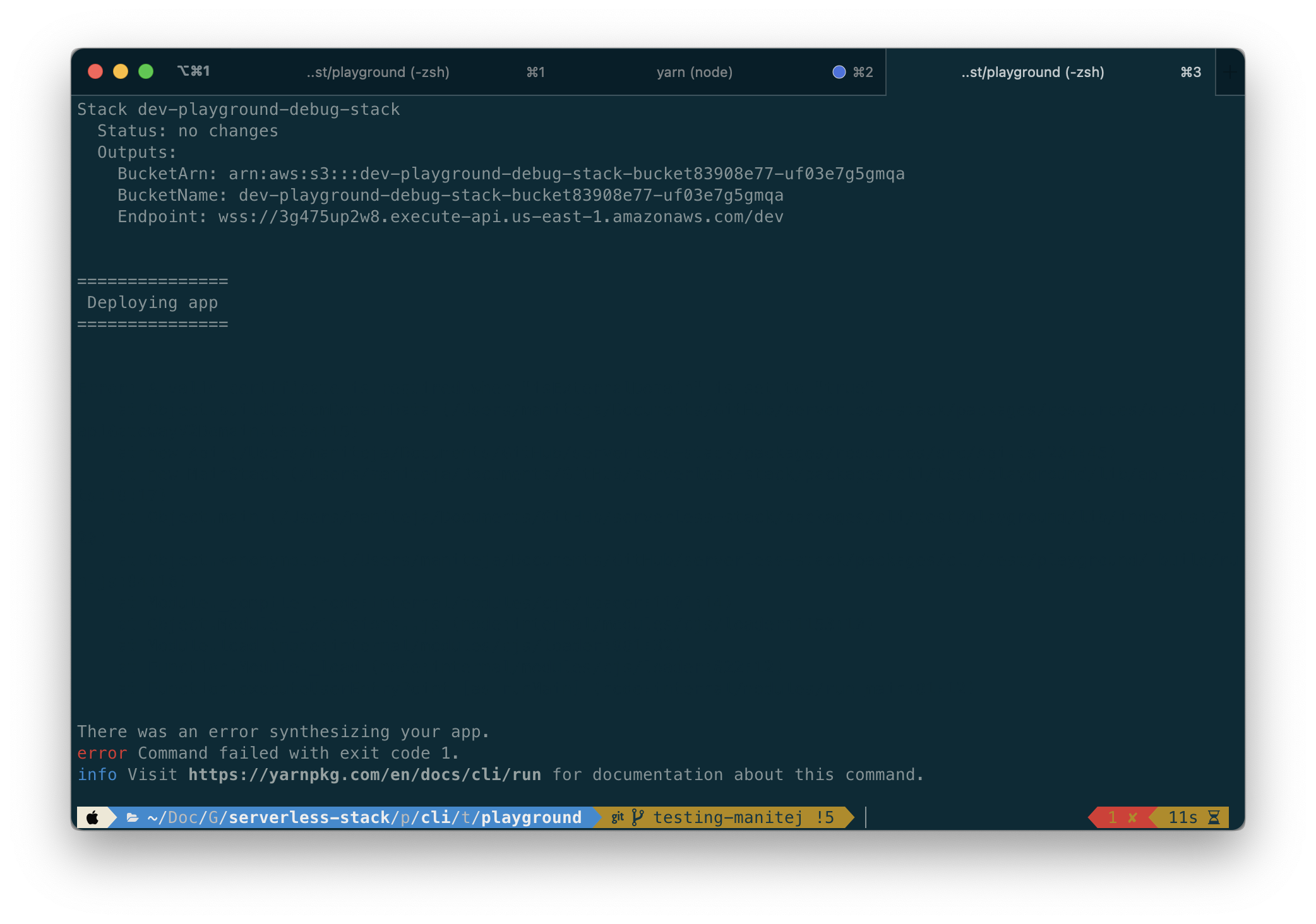The image size is (1316, 924).
Task: Click the branch-fork symbol before testing-manitej
Action: point(638,817)
